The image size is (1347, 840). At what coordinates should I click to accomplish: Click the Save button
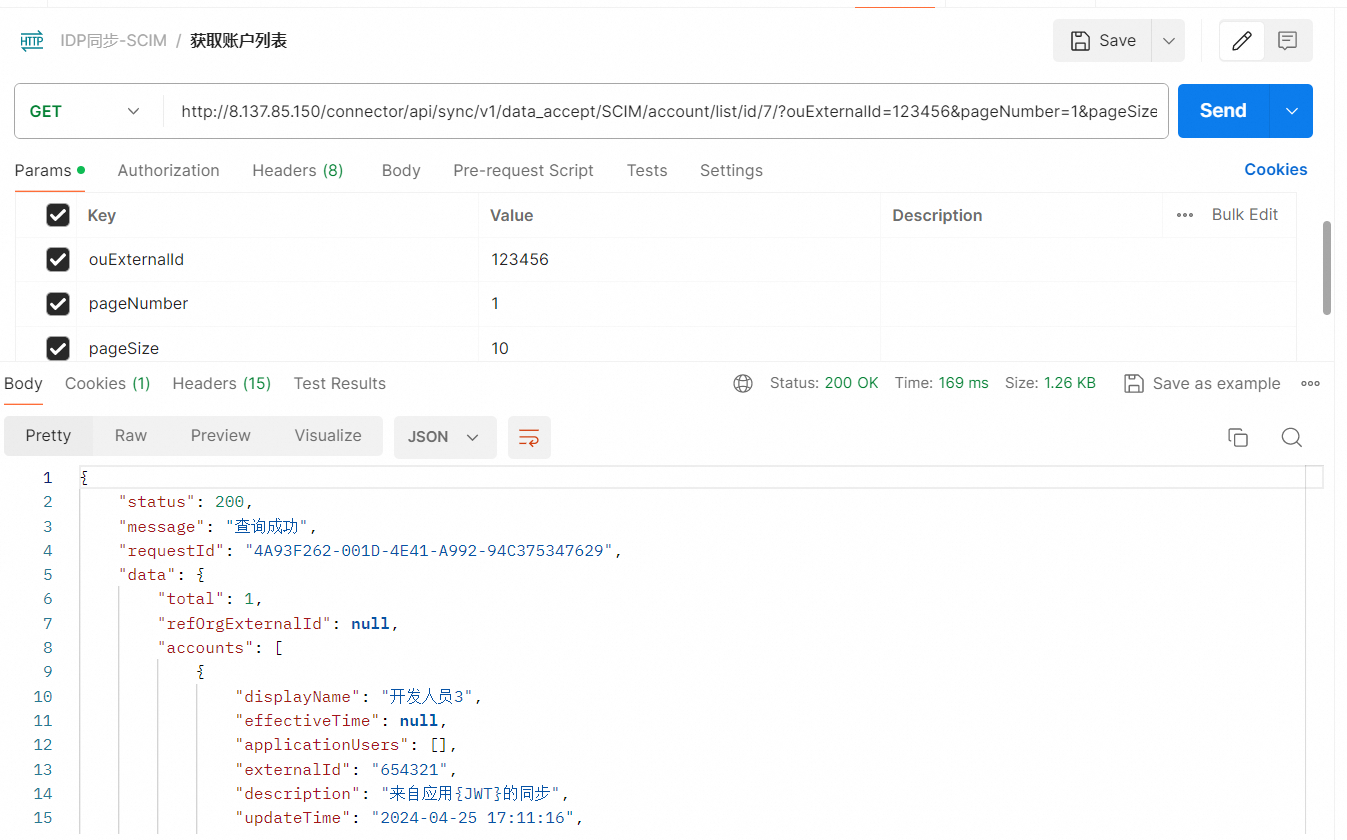pos(1103,41)
